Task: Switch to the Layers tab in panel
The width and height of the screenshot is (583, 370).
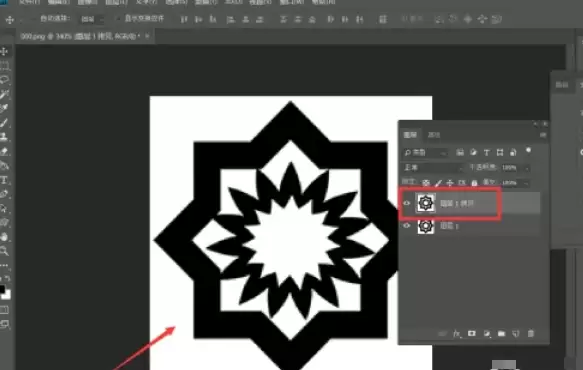Action: 410,135
